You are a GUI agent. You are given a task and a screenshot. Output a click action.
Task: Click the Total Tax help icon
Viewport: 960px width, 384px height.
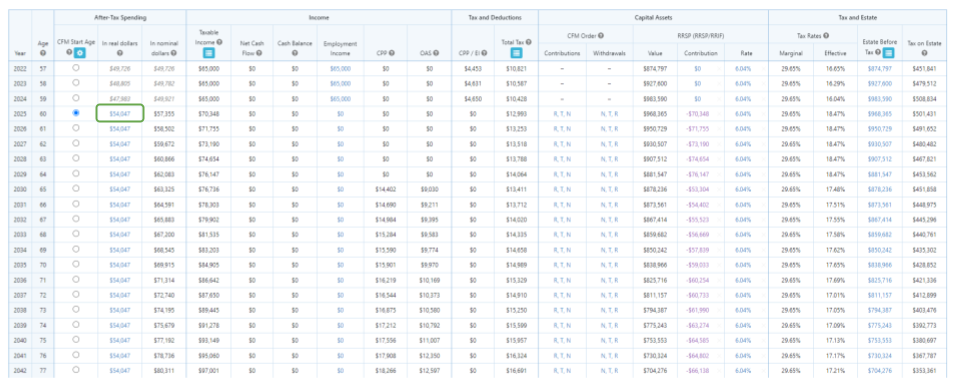click(528, 42)
